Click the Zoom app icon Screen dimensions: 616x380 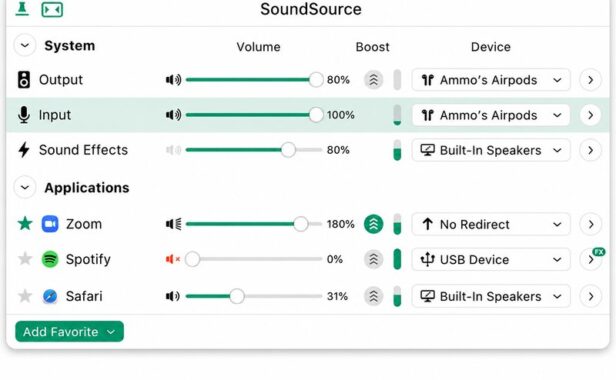(x=50, y=224)
